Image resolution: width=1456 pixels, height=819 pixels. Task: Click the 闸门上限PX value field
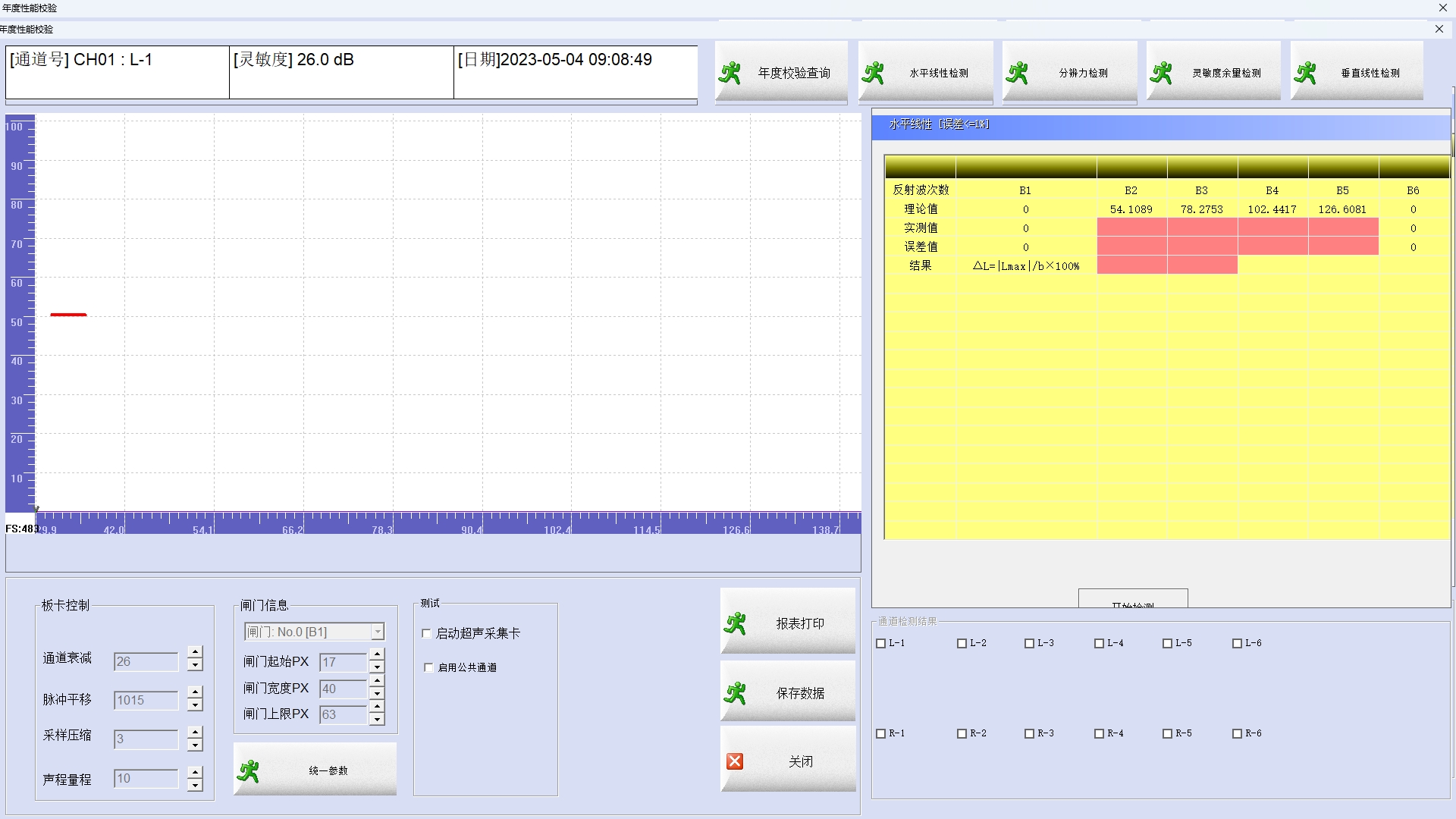click(x=343, y=714)
